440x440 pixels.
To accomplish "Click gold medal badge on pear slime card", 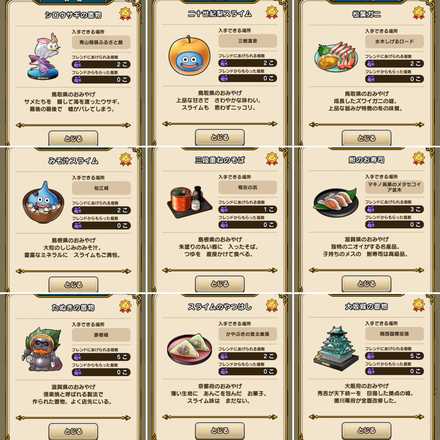I will (x=272, y=12).
